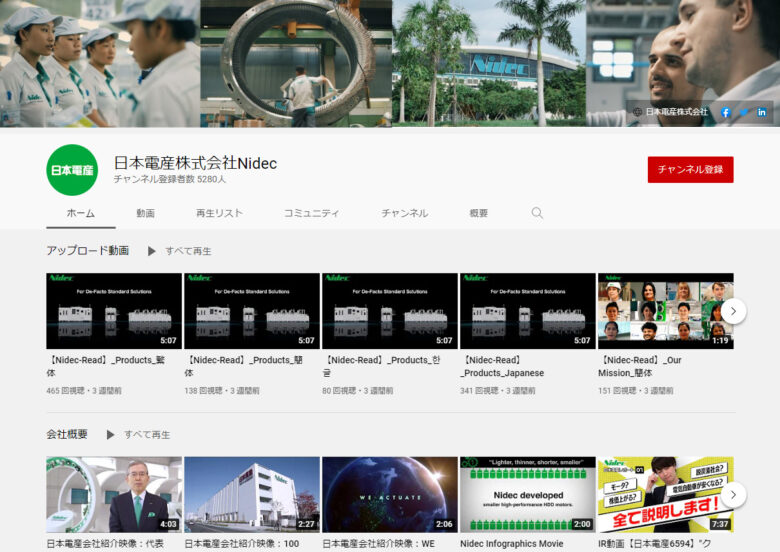Open title 日本電産会社紹介映像：100
Screen dimensions: 780x552
pyautogui.click(x=242, y=544)
